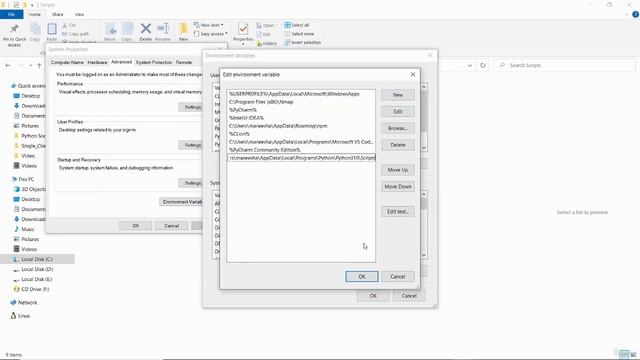Open Home ribbon tab in File Explorer
The height and width of the screenshot is (360, 640).
[x=35, y=14]
